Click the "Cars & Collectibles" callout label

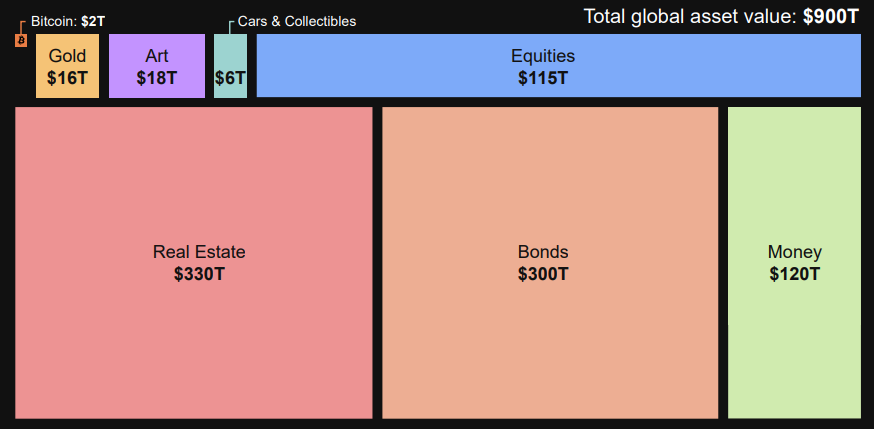pos(297,21)
